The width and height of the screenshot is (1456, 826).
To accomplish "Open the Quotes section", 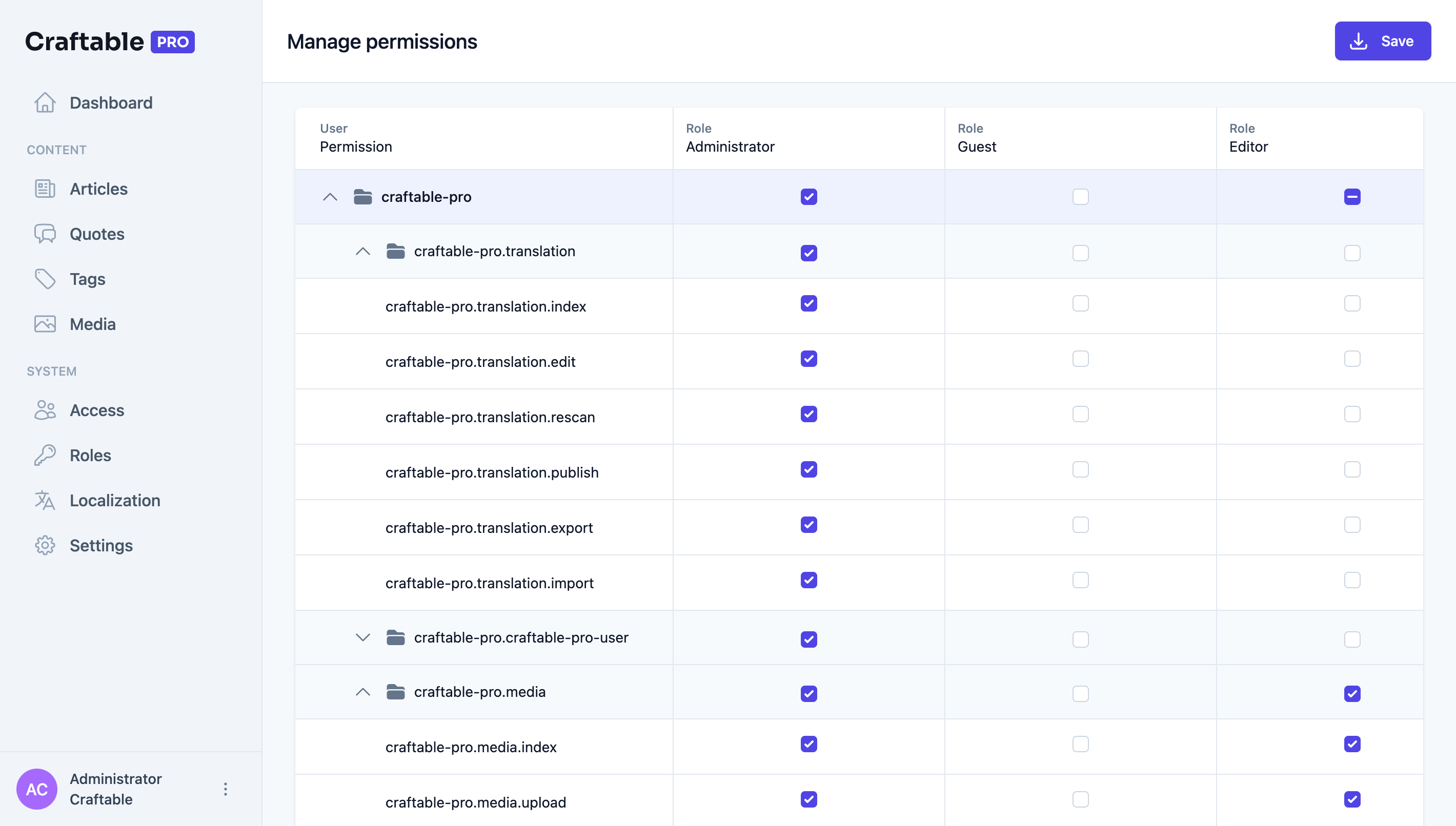I will (97, 234).
